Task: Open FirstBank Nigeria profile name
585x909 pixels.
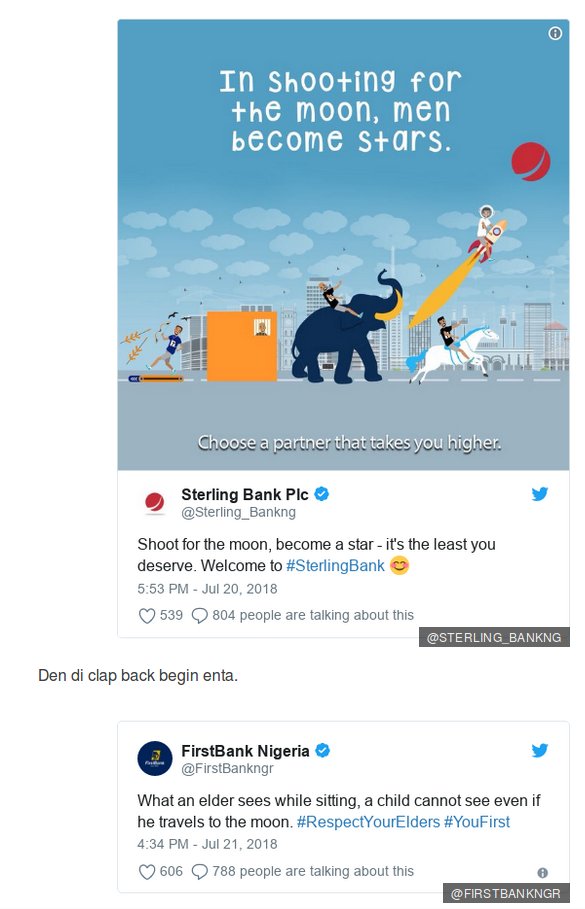Action: click(x=245, y=751)
